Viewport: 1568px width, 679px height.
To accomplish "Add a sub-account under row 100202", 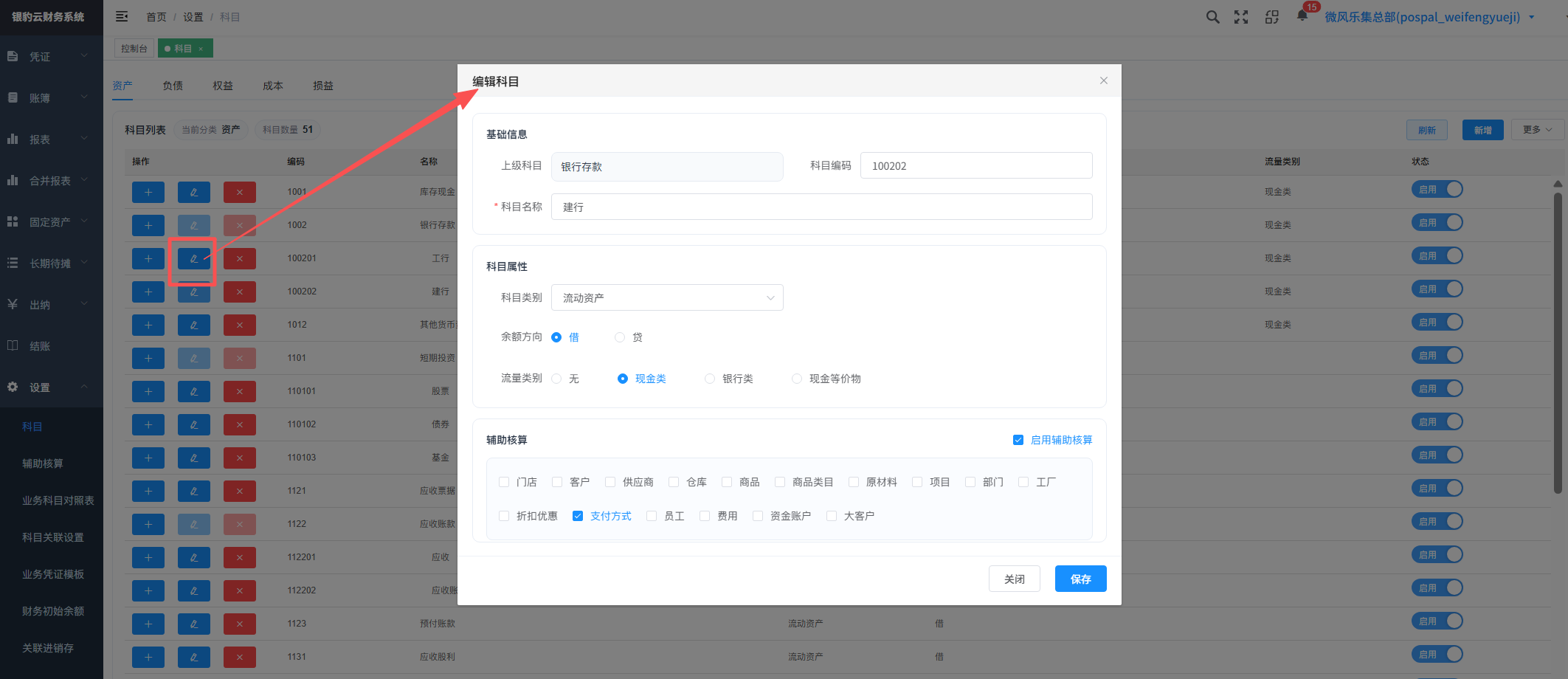I will (148, 292).
